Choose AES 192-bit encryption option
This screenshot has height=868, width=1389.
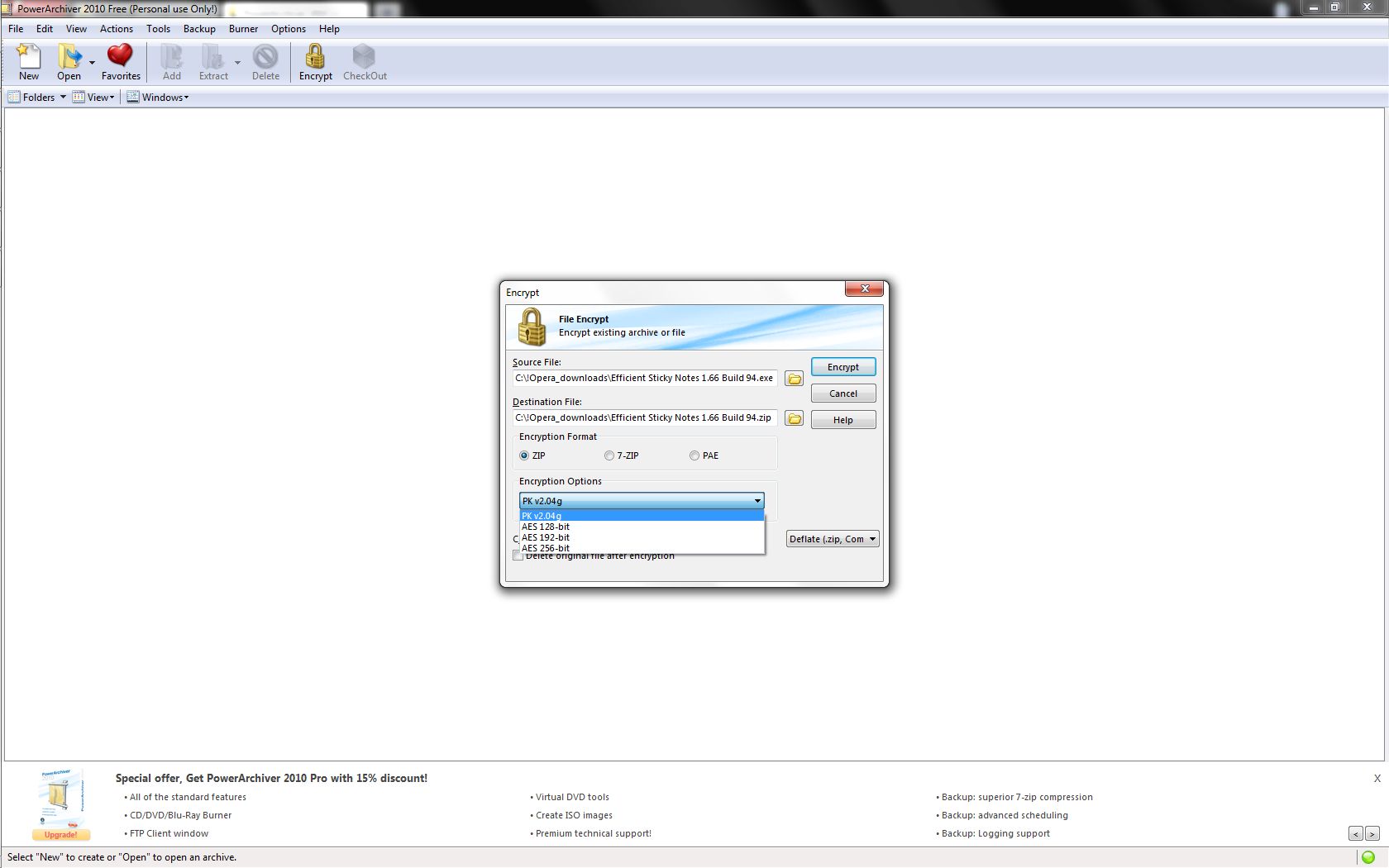coord(642,537)
